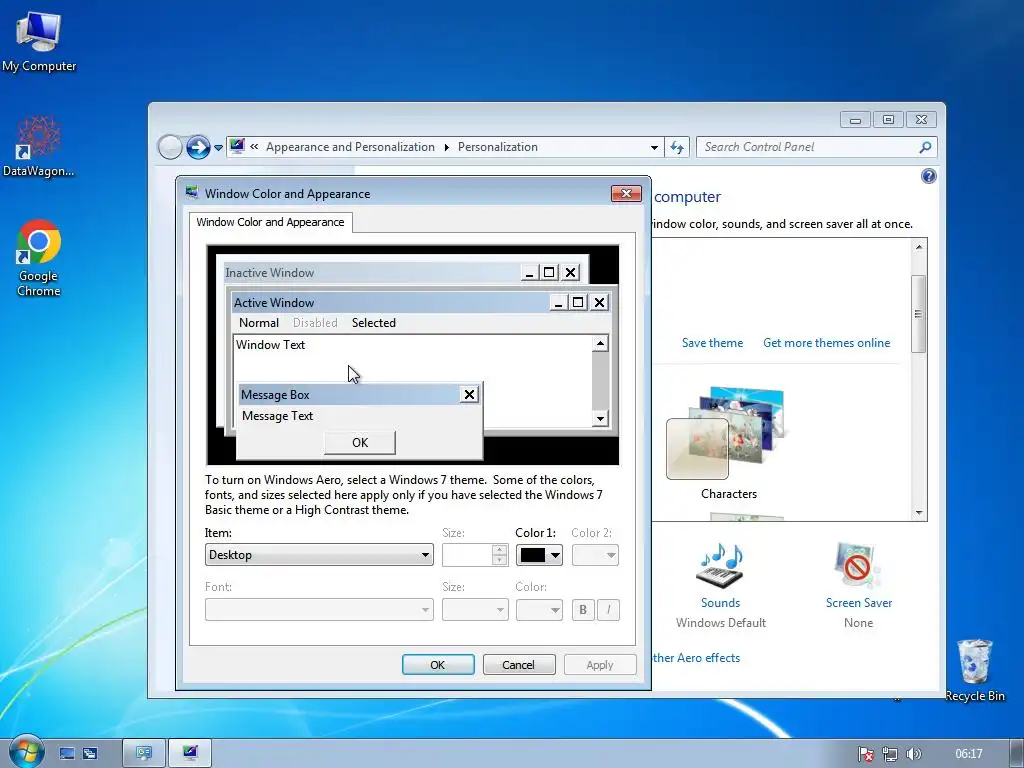The image size is (1024, 768).
Task: Open Control Panel help question mark
Action: 928,176
